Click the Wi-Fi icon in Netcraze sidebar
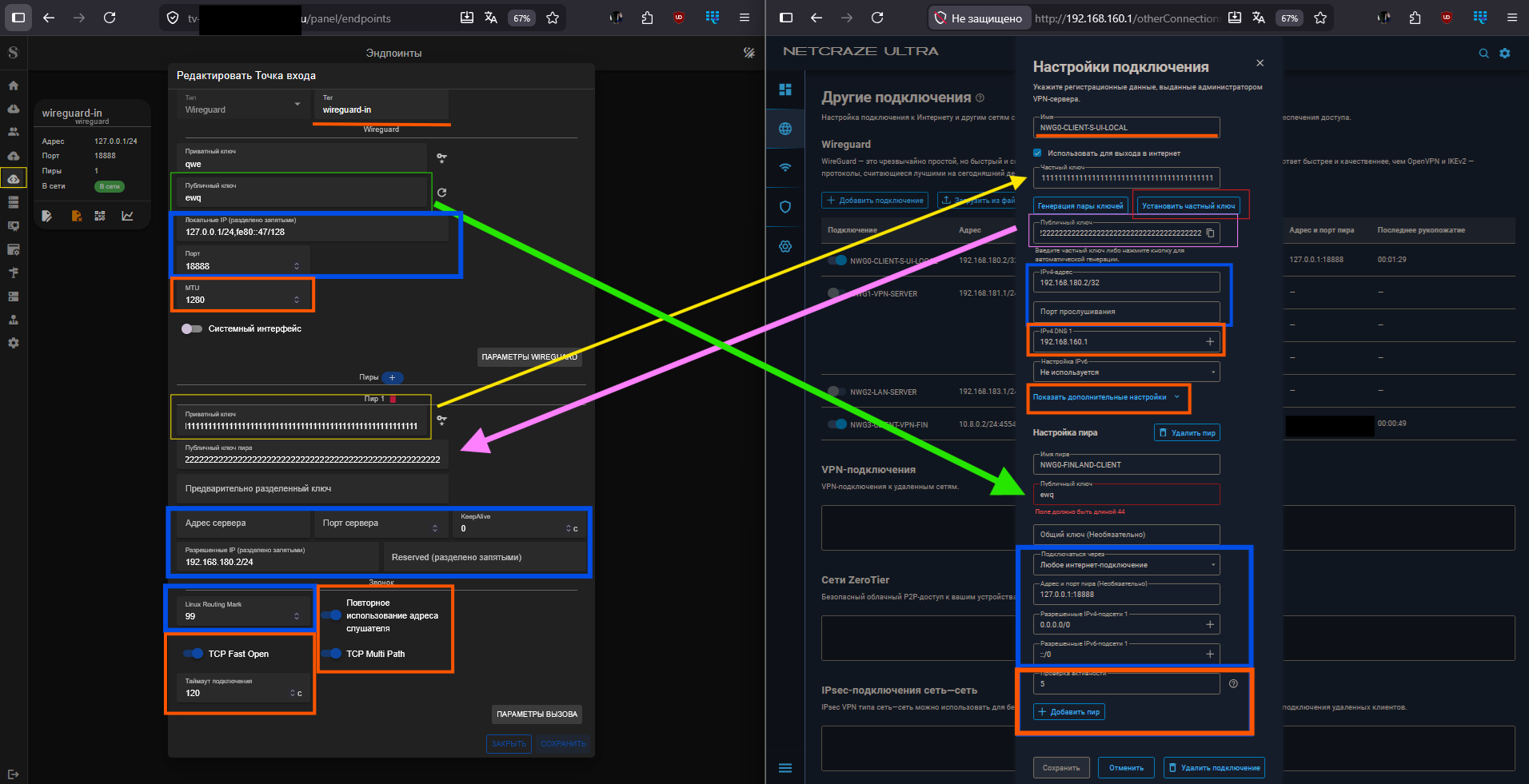The image size is (1529, 784). (x=785, y=168)
